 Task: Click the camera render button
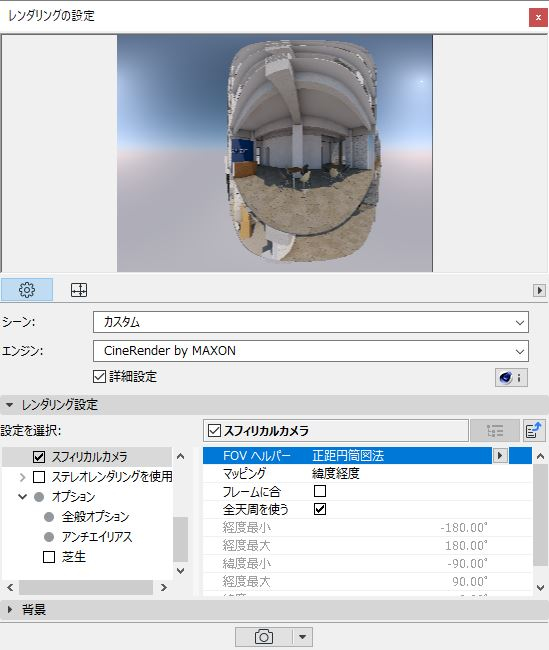tap(264, 636)
